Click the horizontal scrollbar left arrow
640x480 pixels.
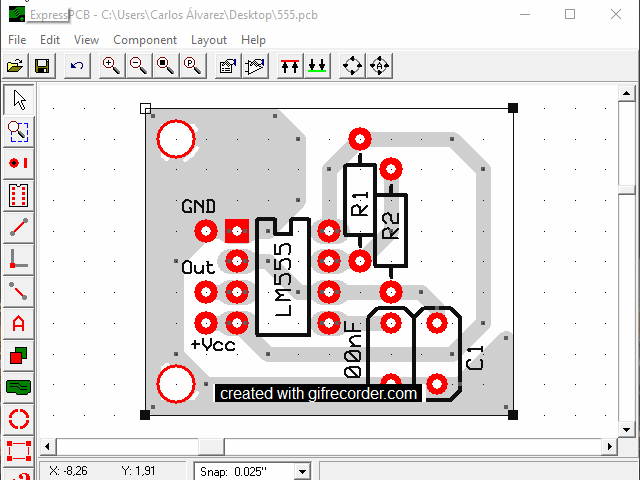[x=47, y=447]
